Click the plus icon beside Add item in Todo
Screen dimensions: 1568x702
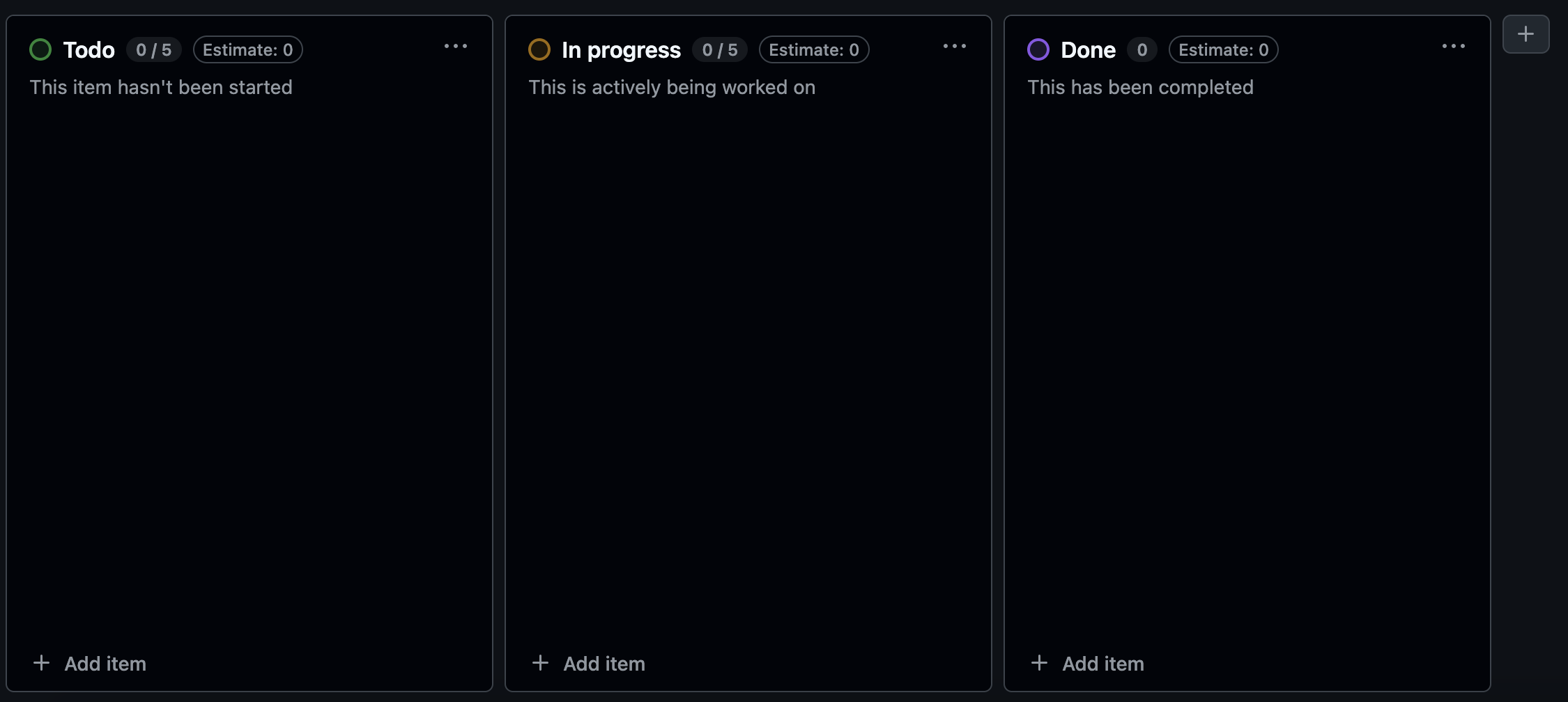coord(41,663)
